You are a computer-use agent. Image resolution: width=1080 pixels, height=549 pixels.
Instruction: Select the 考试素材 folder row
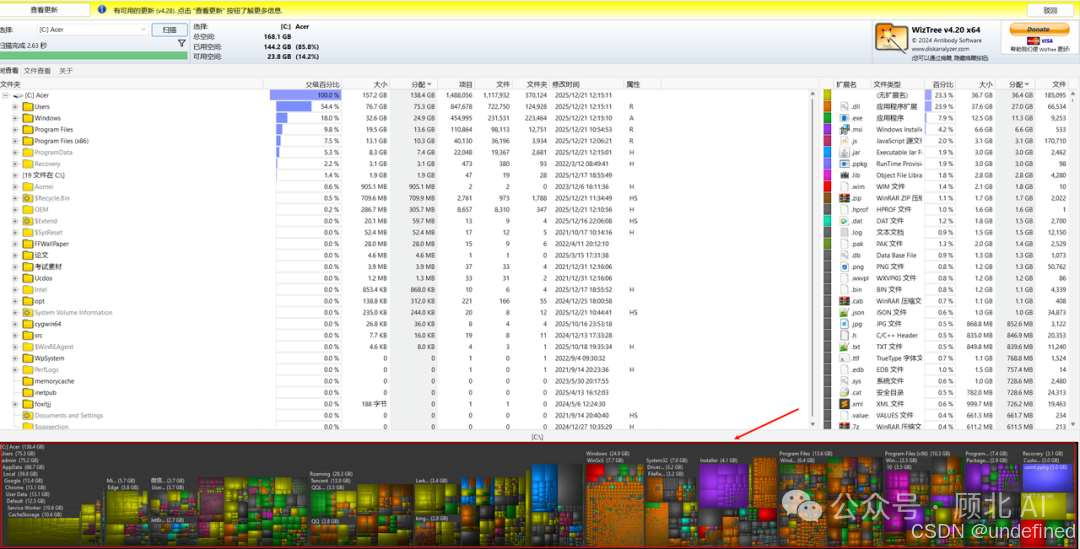coord(48,267)
